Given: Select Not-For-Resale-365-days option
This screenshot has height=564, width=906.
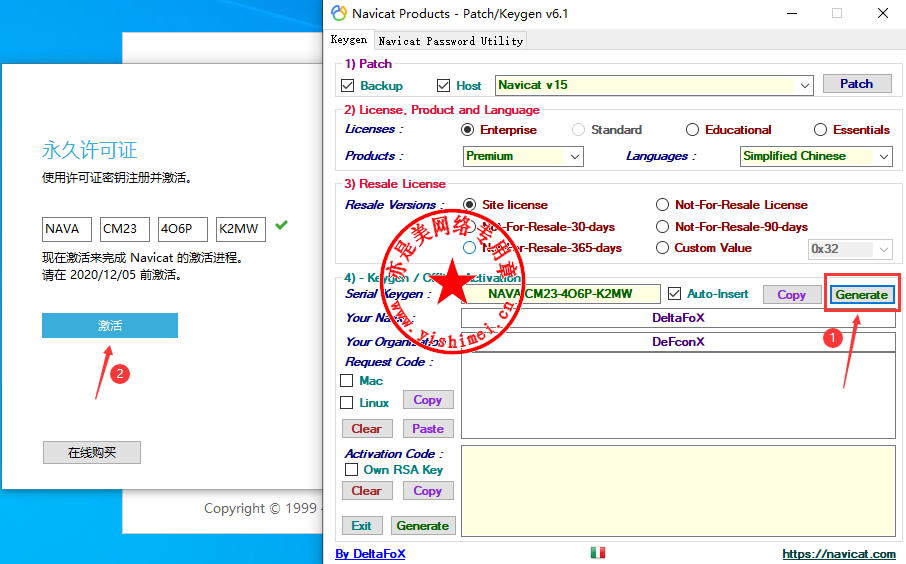Looking at the screenshot, I should 470,248.
